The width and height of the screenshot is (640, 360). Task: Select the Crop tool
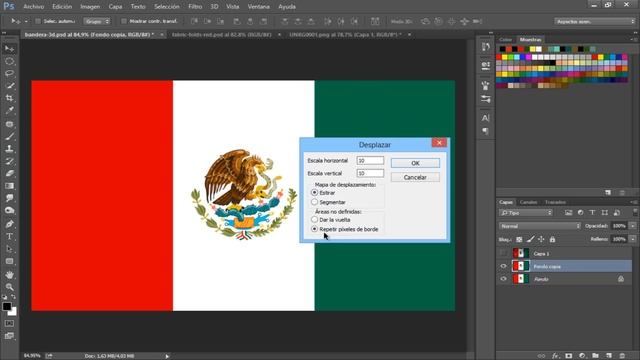click(9, 98)
